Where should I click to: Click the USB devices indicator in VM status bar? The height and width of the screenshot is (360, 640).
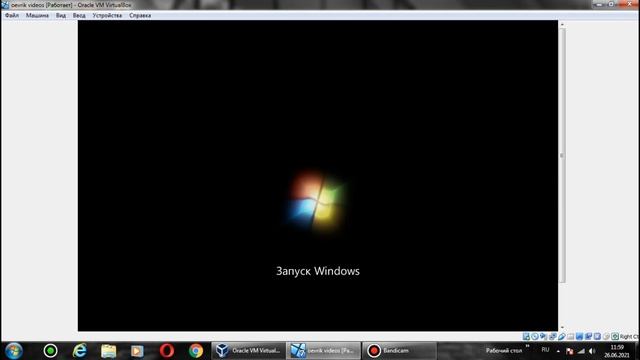(x=562, y=336)
